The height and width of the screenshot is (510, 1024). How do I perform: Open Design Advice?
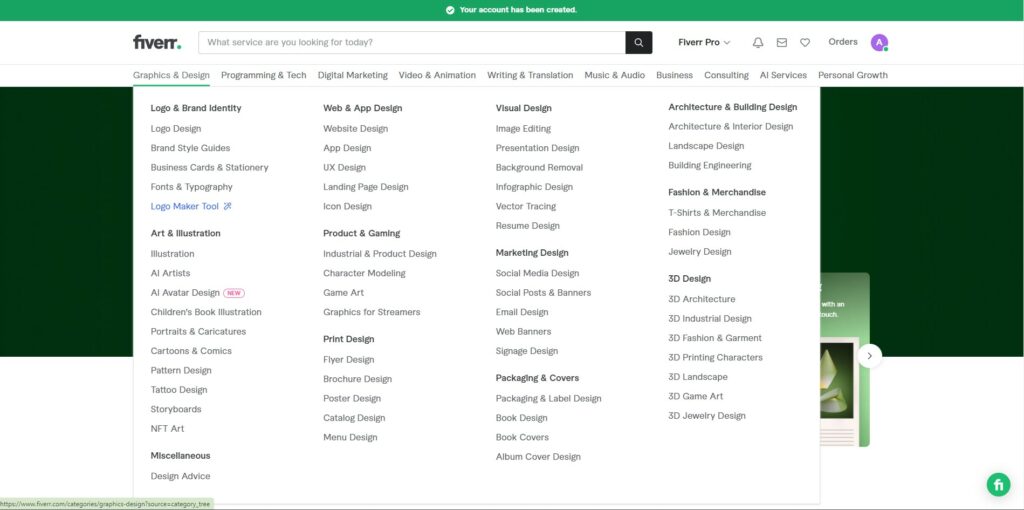click(x=180, y=477)
